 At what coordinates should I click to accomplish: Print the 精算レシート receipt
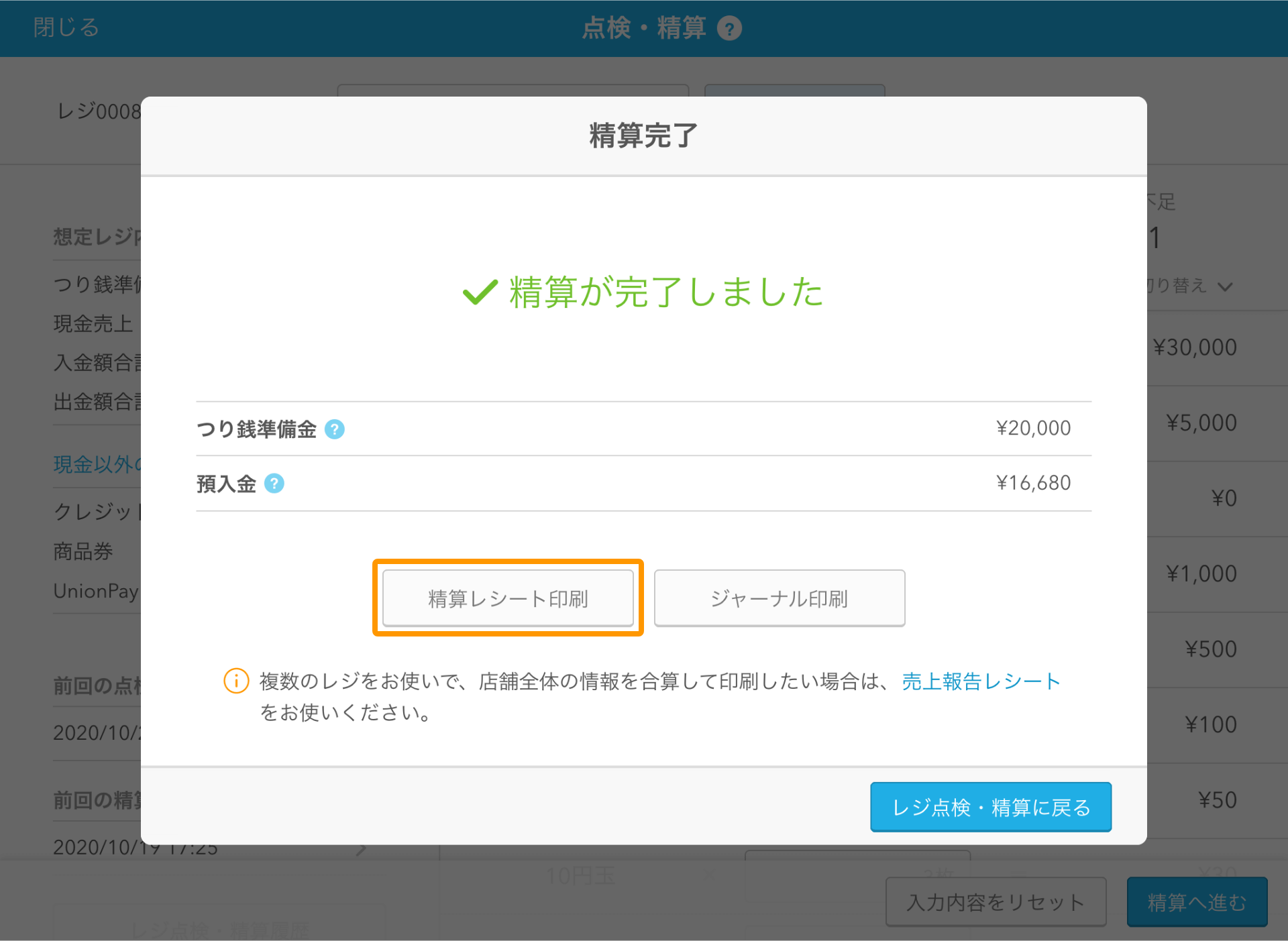coord(508,598)
